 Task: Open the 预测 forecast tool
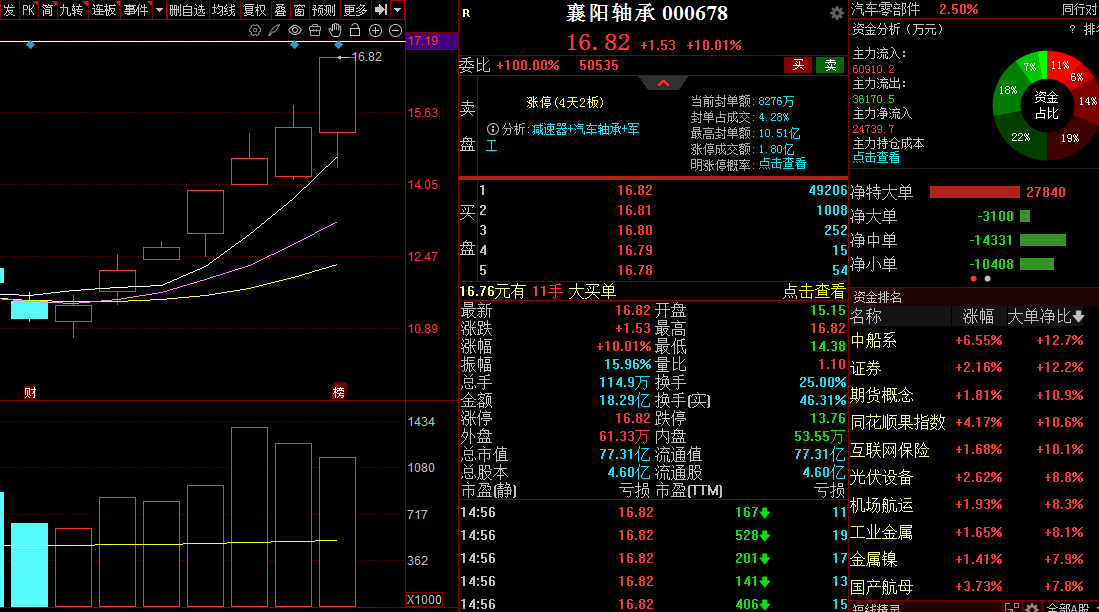[x=324, y=10]
